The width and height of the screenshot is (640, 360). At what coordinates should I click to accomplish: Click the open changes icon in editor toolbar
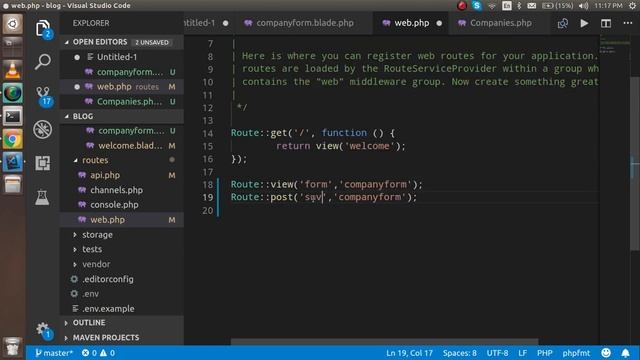[x=563, y=23]
